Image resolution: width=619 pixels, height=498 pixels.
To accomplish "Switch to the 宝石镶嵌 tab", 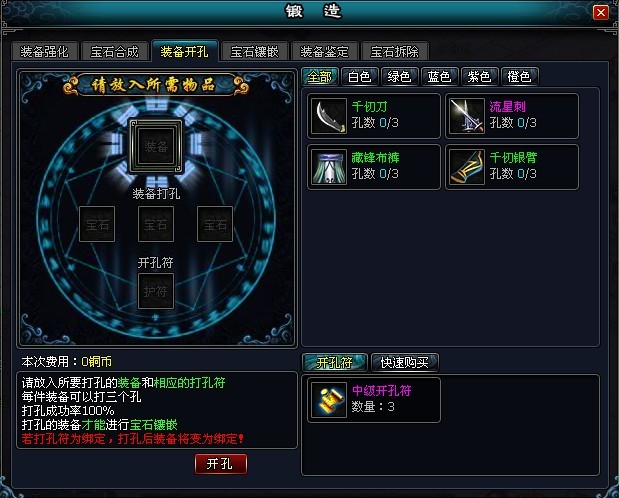I will [255, 51].
